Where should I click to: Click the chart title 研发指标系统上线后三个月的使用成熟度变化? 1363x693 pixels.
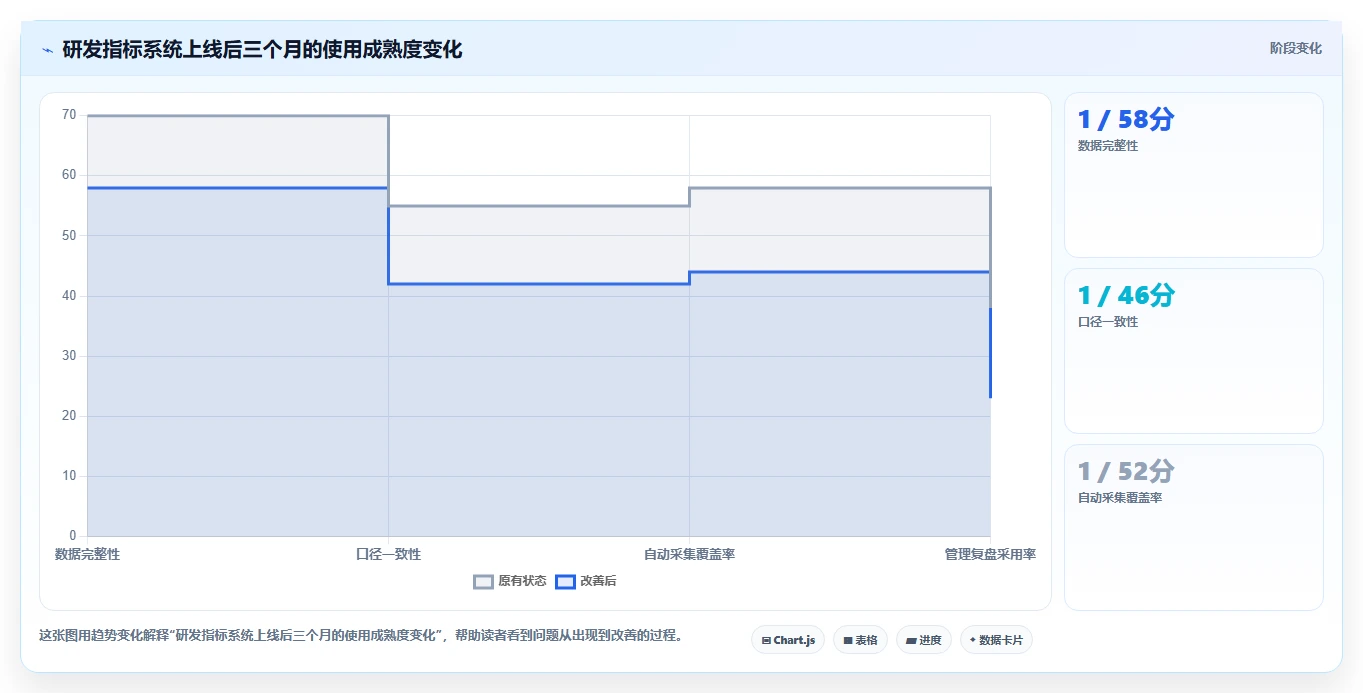pos(262,49)
